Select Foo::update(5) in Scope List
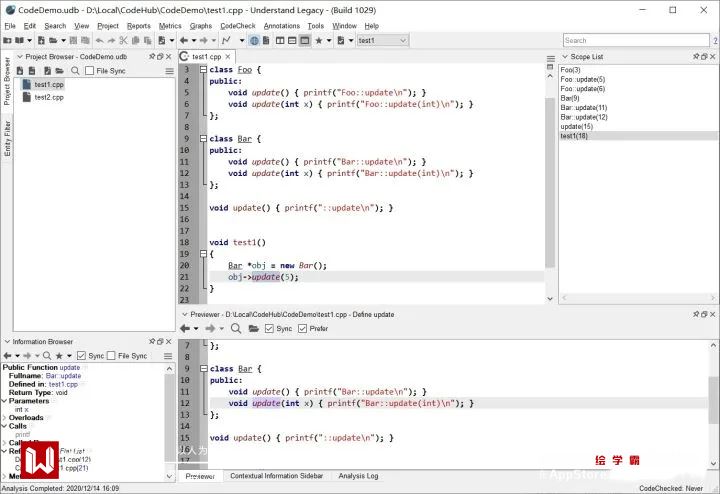 point(582,79)
